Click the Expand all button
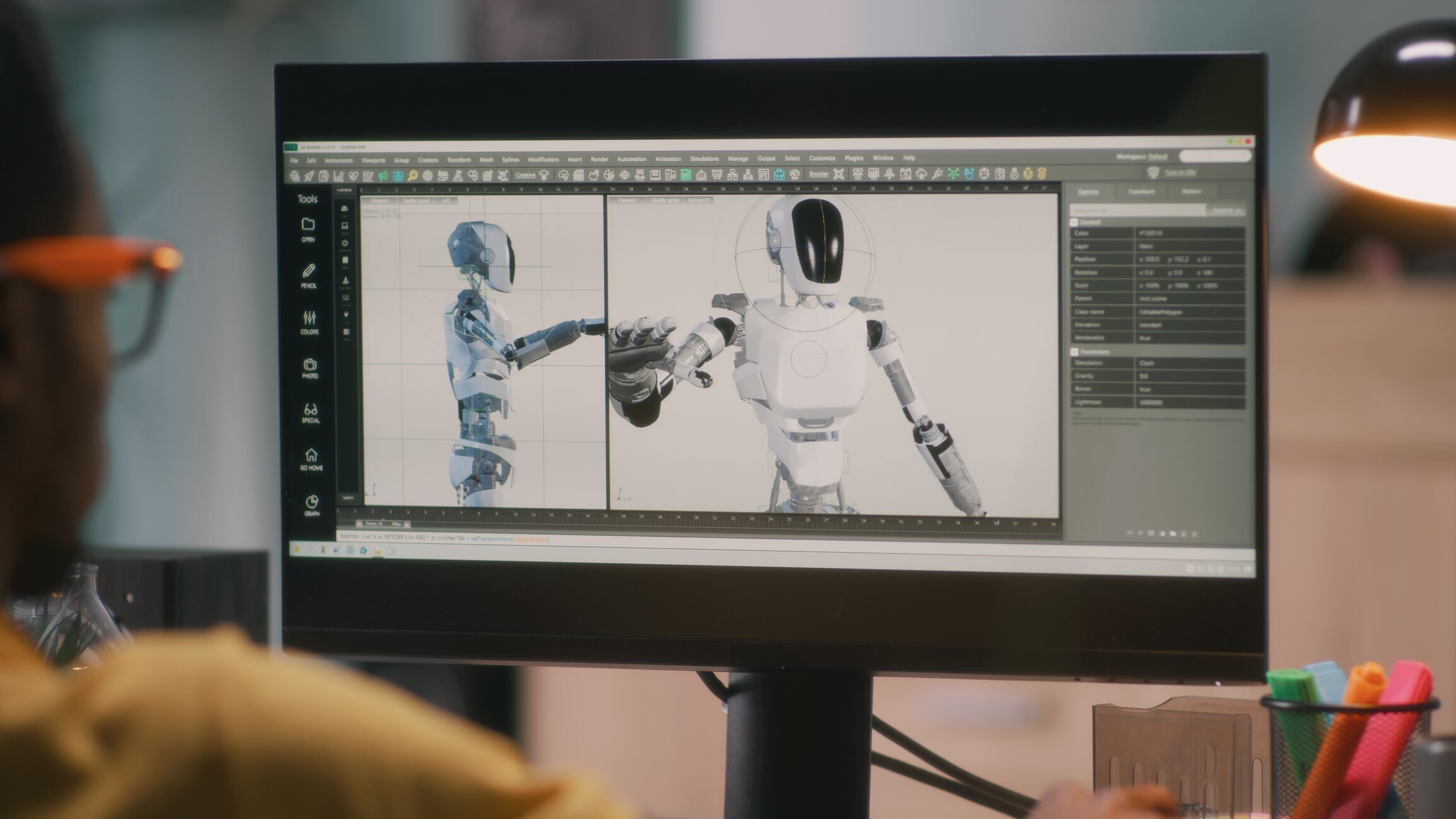The width and height of the screenshot is (1456, 819). [1226, 211]
